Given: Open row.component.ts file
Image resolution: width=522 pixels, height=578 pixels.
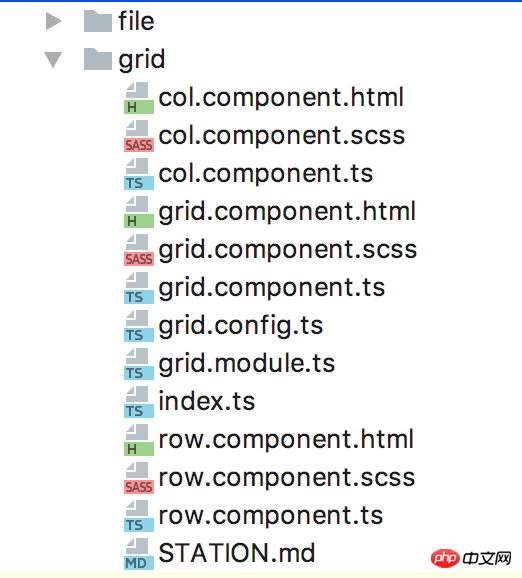Looking at the screenshot, I should click(271, 516).
